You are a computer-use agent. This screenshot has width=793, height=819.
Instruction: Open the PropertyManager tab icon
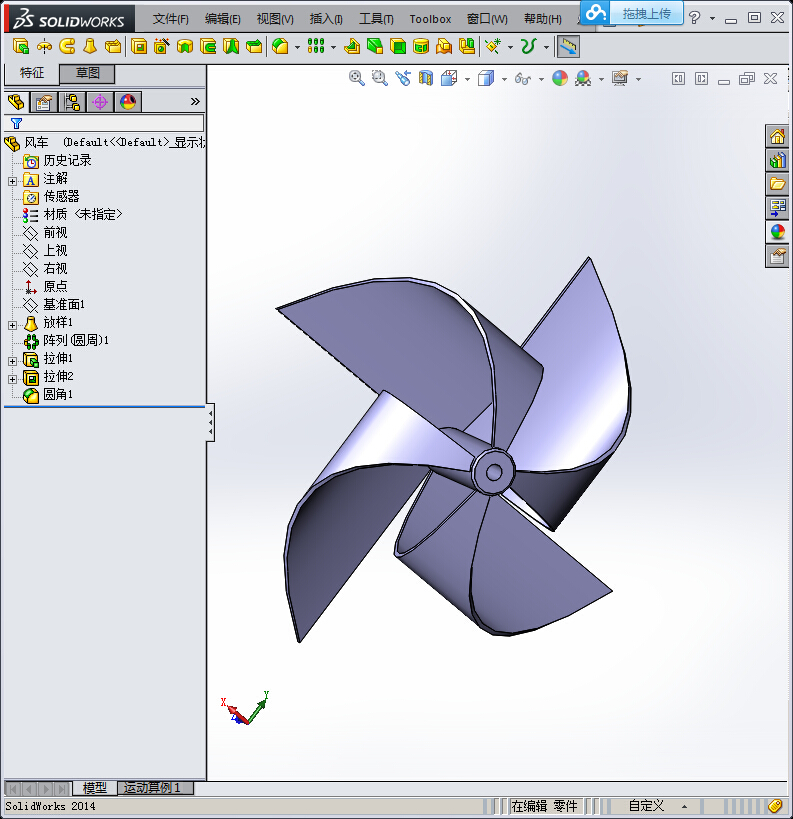[x=44, y=101]
